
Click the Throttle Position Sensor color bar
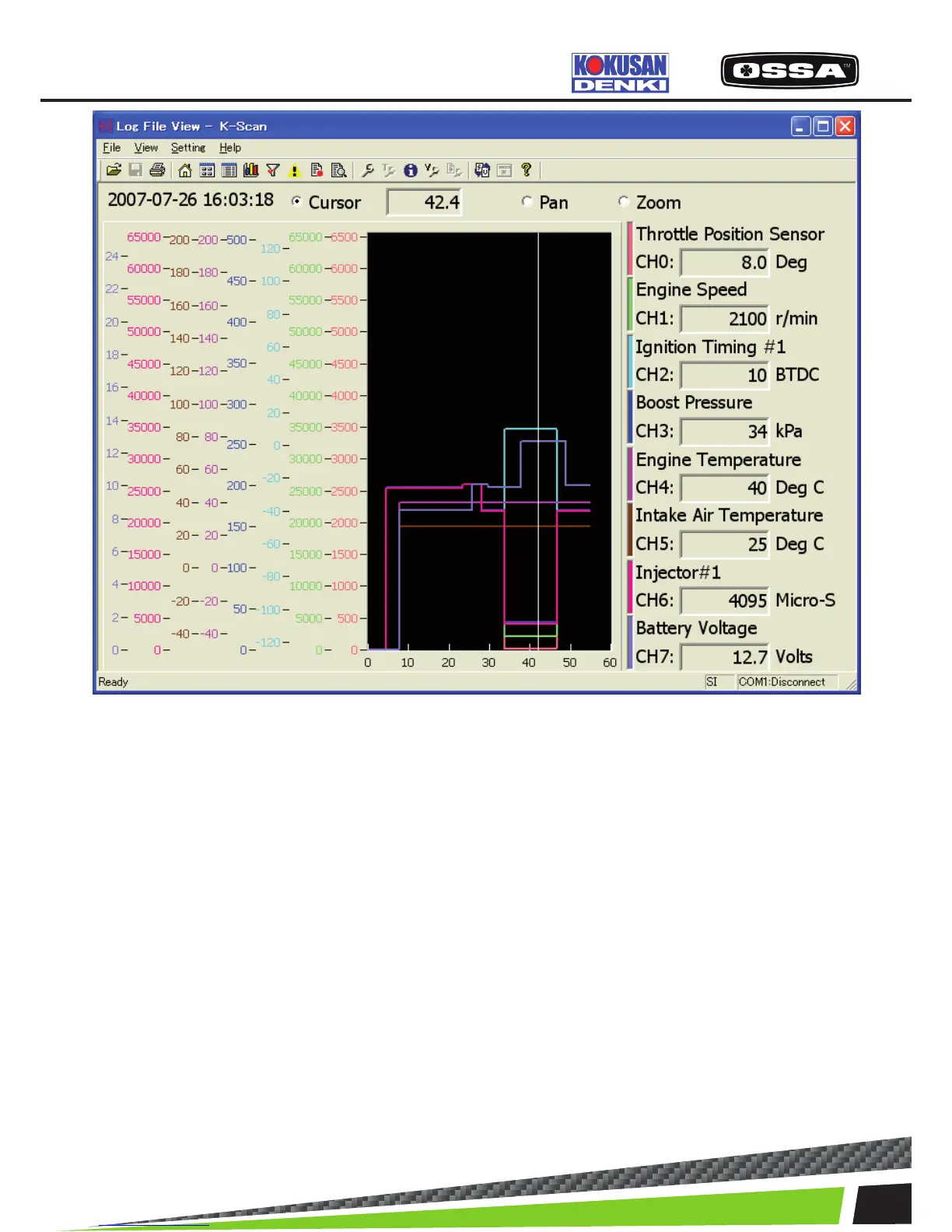tap(629, 249)
